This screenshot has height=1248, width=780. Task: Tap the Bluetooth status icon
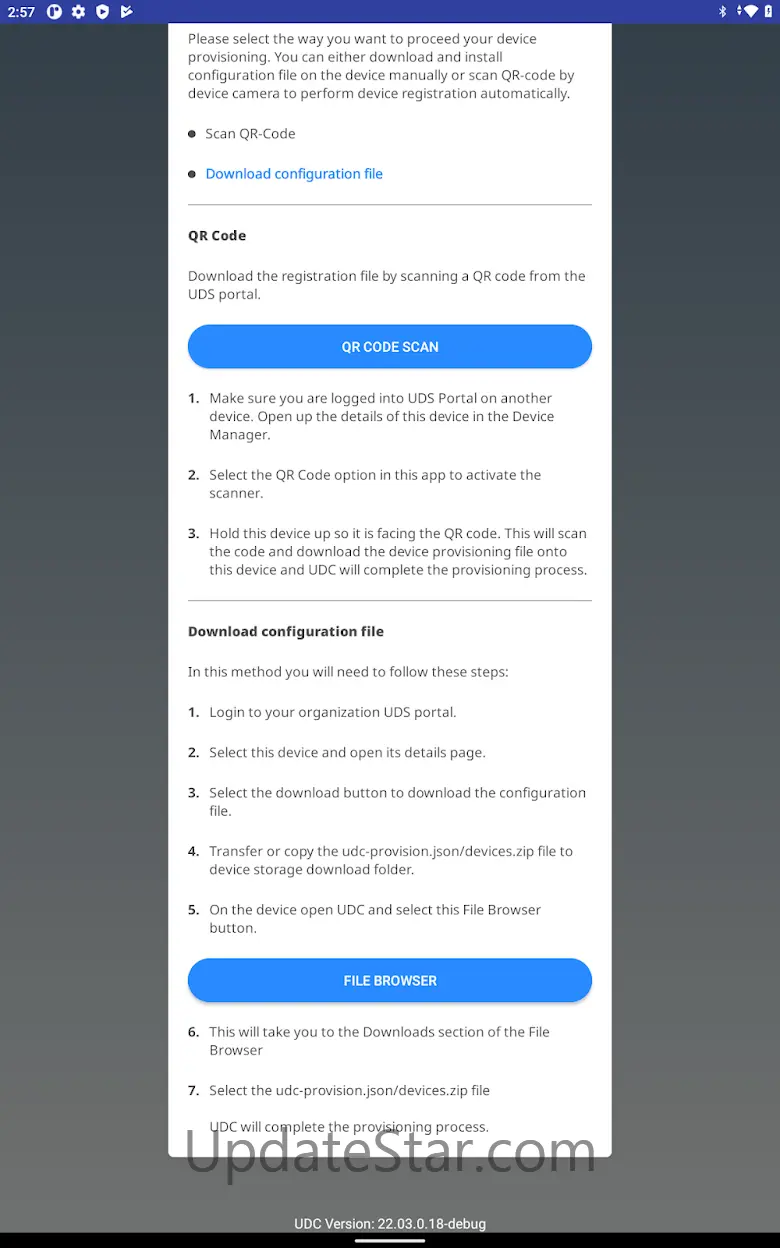722,12
